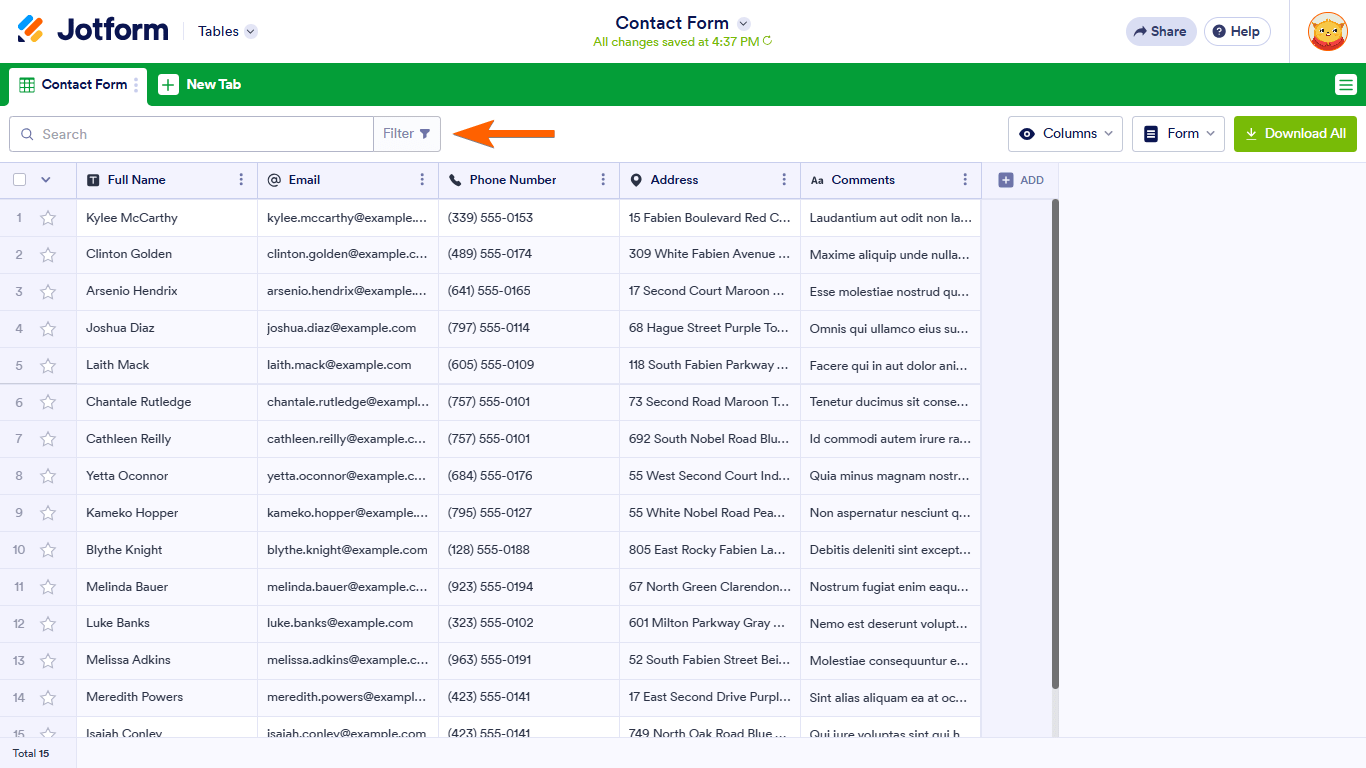1366x768 pixels.
Task: Star the Kylee McCarthy row
Action: click(48, 218)
